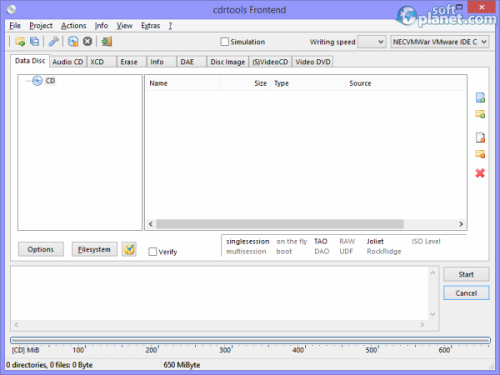
Task: Toggle the Verify checkbox
Action: [153, 252]
